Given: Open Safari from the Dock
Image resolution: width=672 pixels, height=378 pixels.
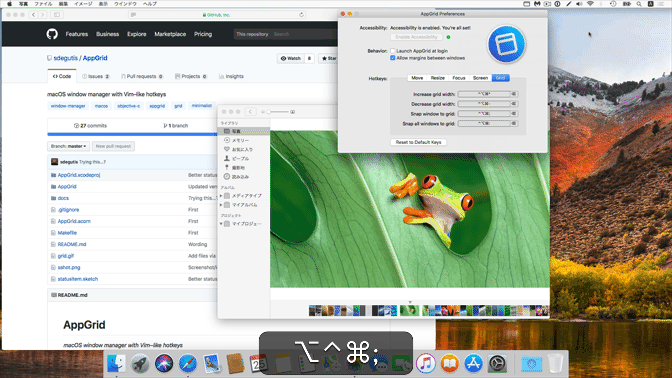Looking at the screenshot, I should 188,363.
